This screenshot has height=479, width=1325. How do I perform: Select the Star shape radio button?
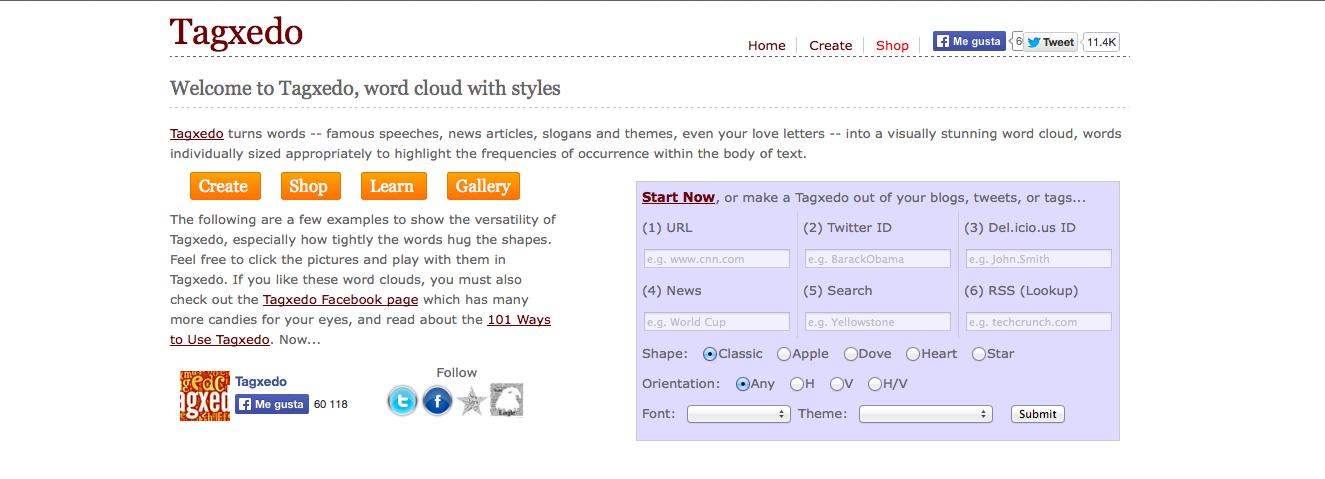979,354
